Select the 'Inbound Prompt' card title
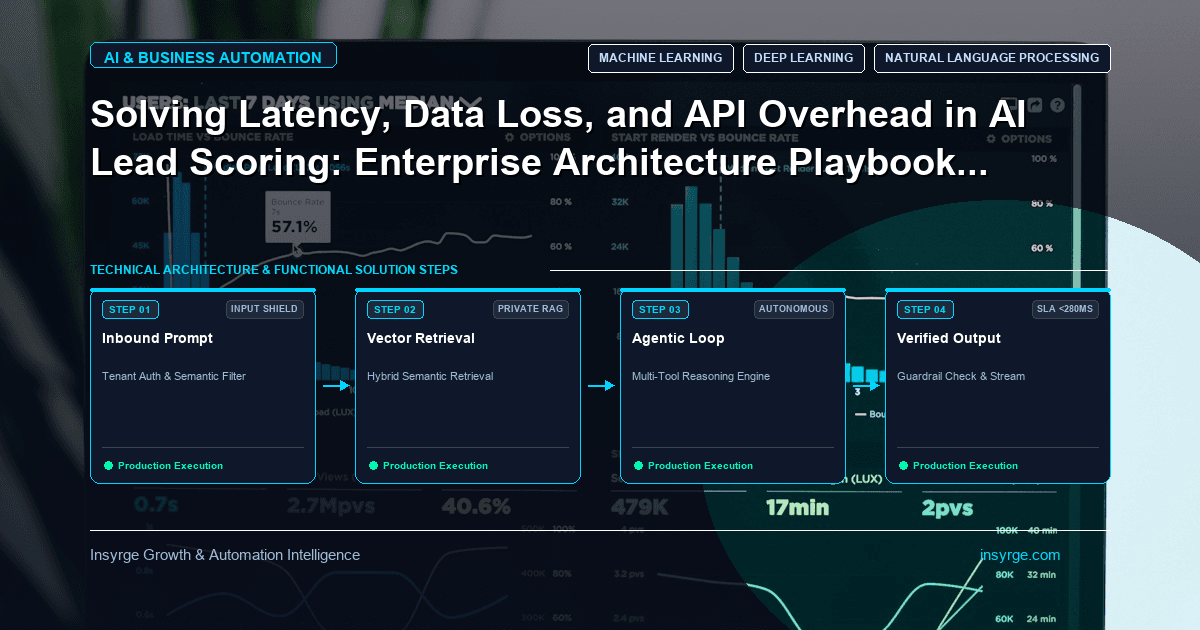Viewport: 1200px width, 630px height. 157,338
